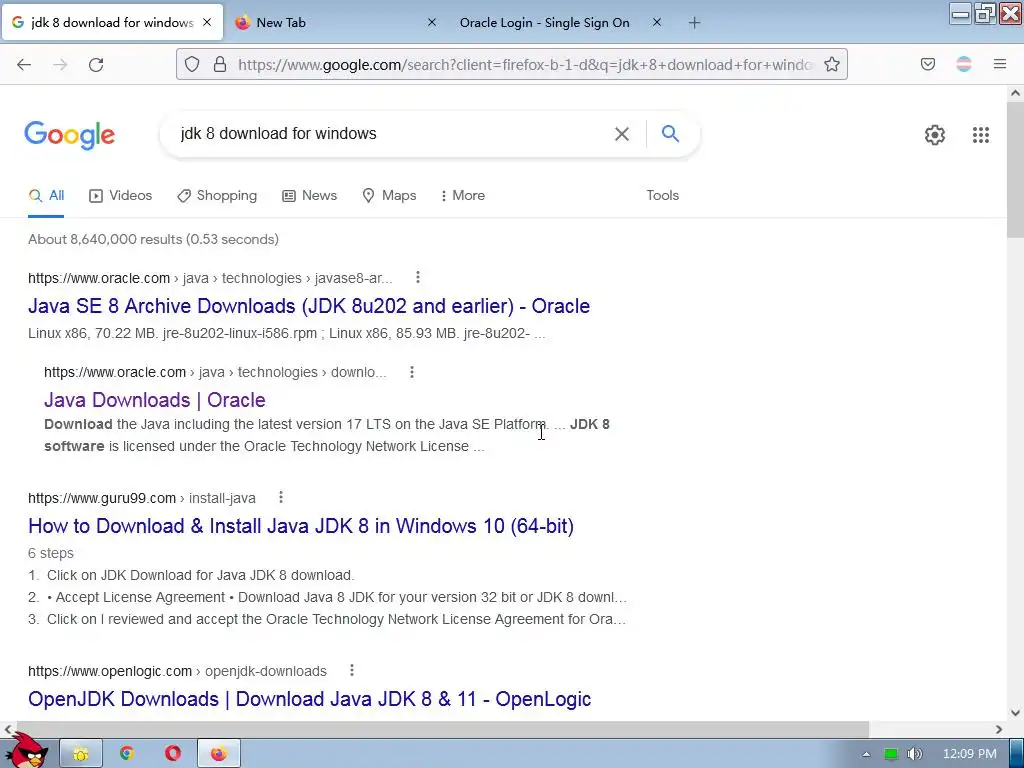Expand the More search filter menu
Screen dimensions: 1024x768
[462, 195]
